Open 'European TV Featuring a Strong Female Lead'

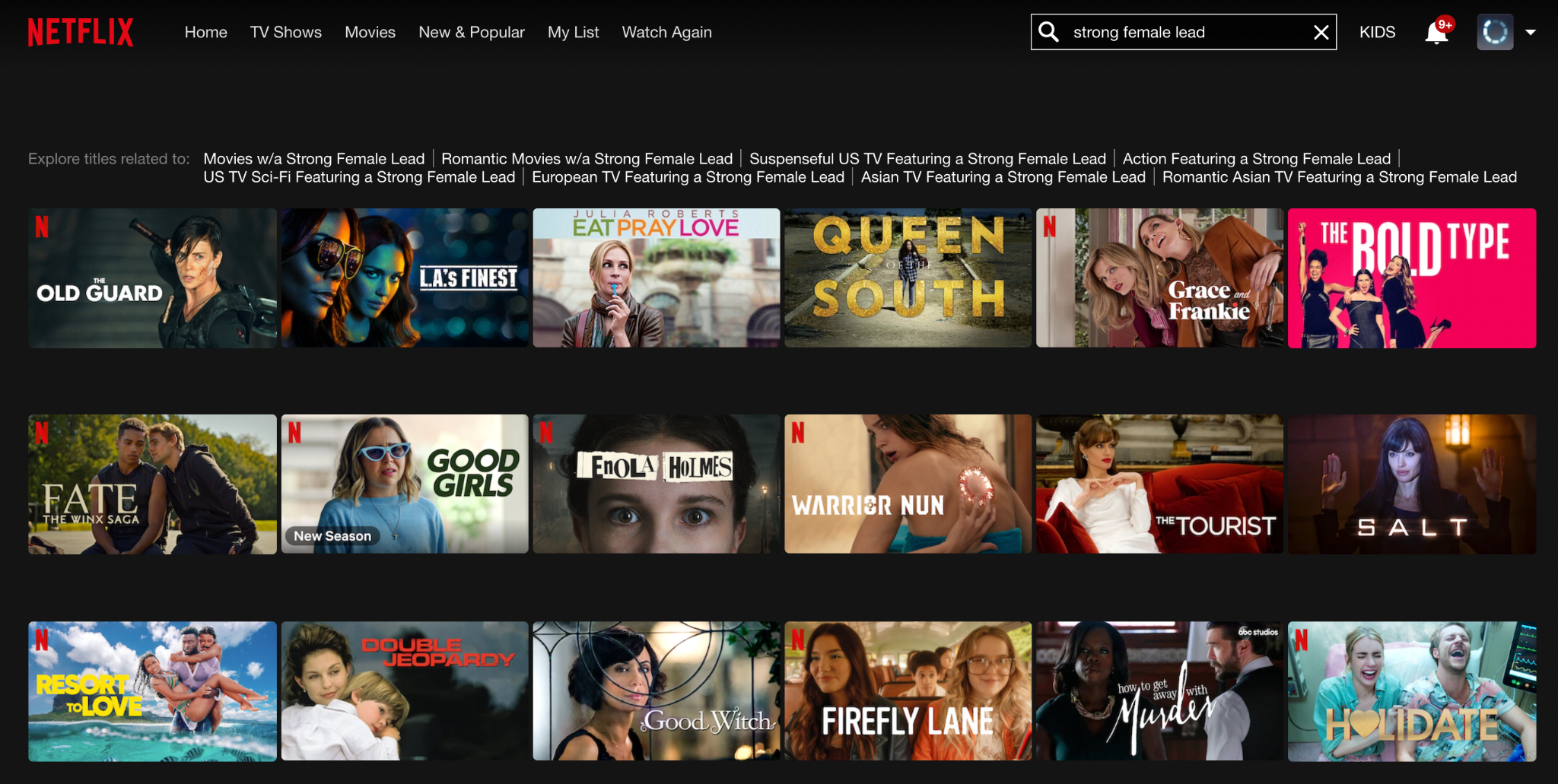pos(688,176)
